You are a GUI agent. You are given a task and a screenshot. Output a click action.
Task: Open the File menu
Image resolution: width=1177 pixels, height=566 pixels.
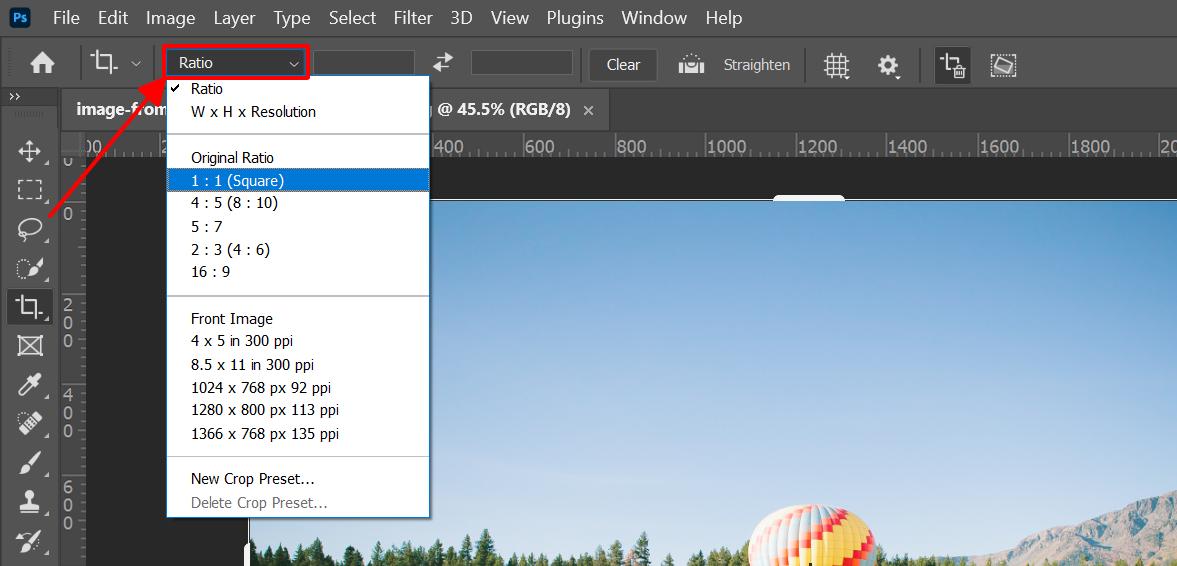(x=66, y=18)
